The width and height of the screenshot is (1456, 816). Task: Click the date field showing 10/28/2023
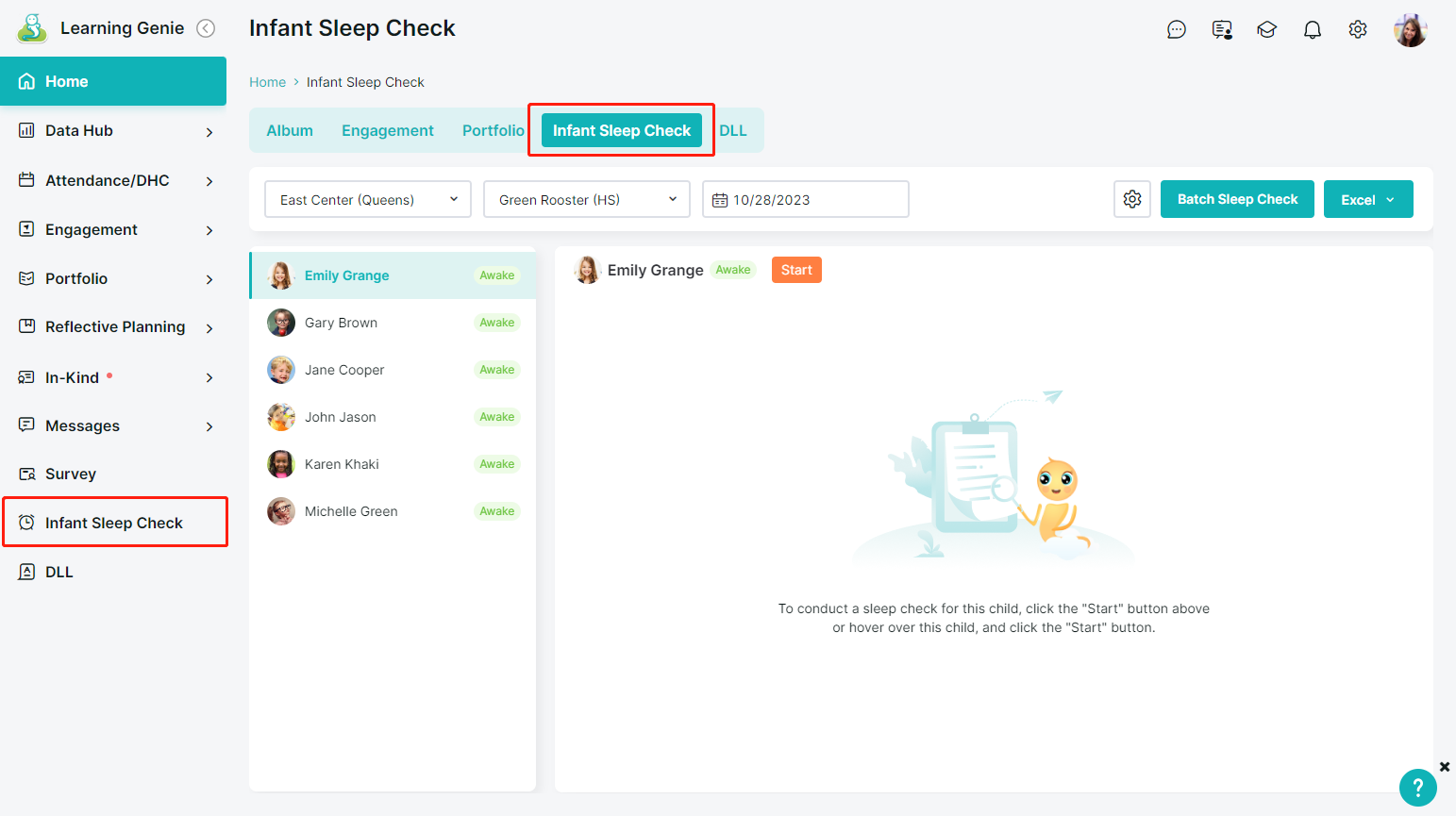click(805, 199)
